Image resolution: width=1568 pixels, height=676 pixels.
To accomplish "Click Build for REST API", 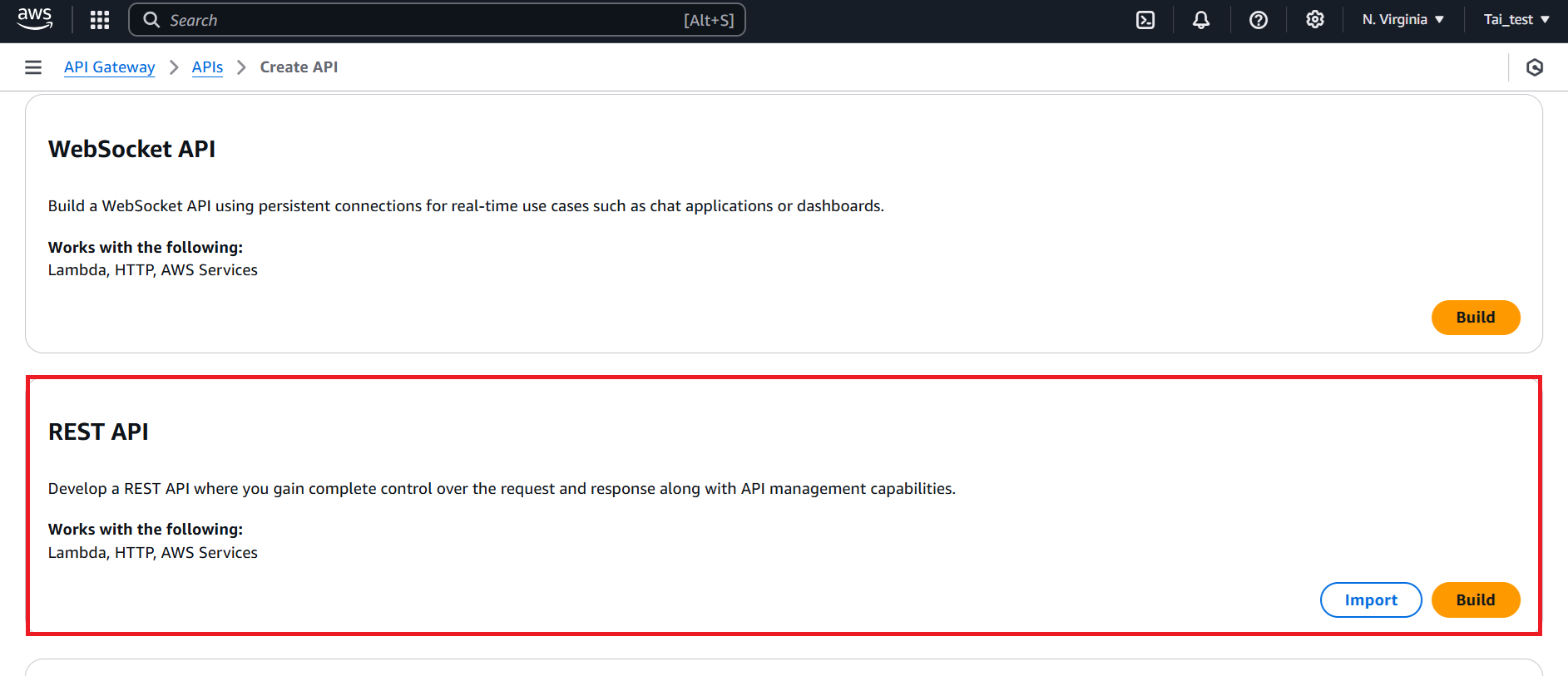I will (x=1476, y=600).
